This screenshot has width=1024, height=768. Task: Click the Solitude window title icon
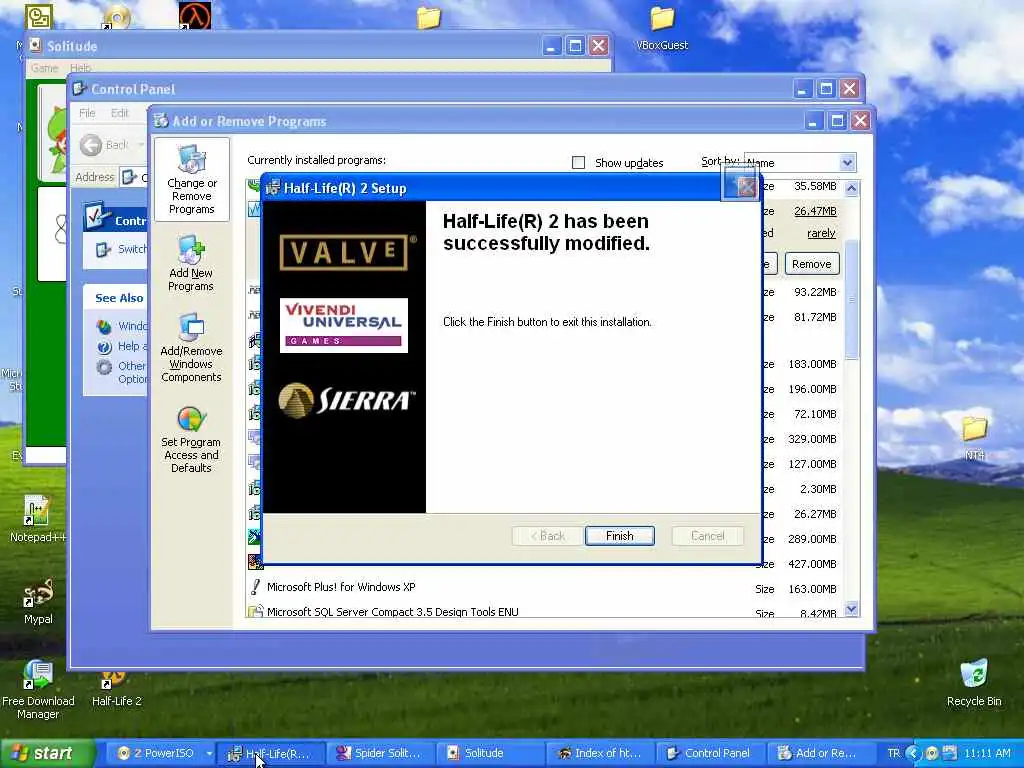tap(35, 45)
